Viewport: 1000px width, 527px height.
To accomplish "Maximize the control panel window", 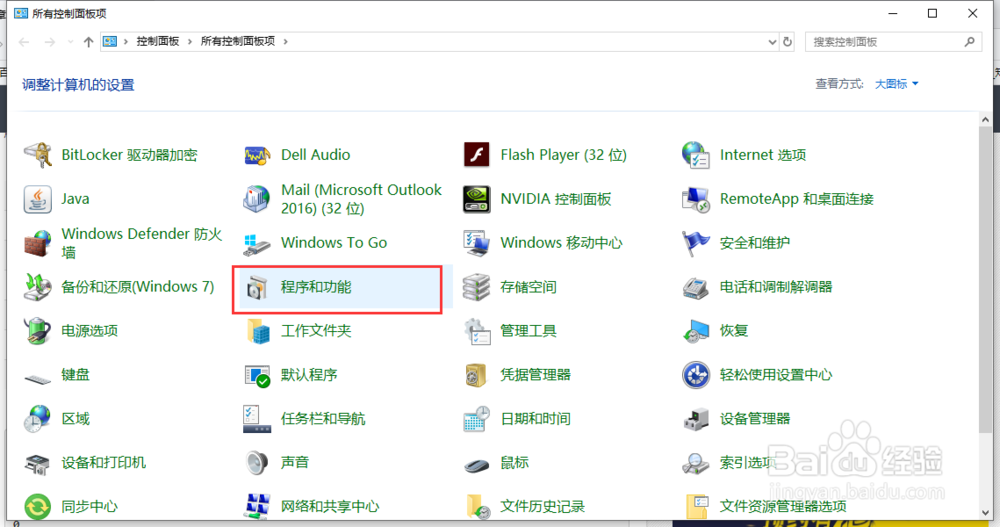I will [x=932, y=13].
